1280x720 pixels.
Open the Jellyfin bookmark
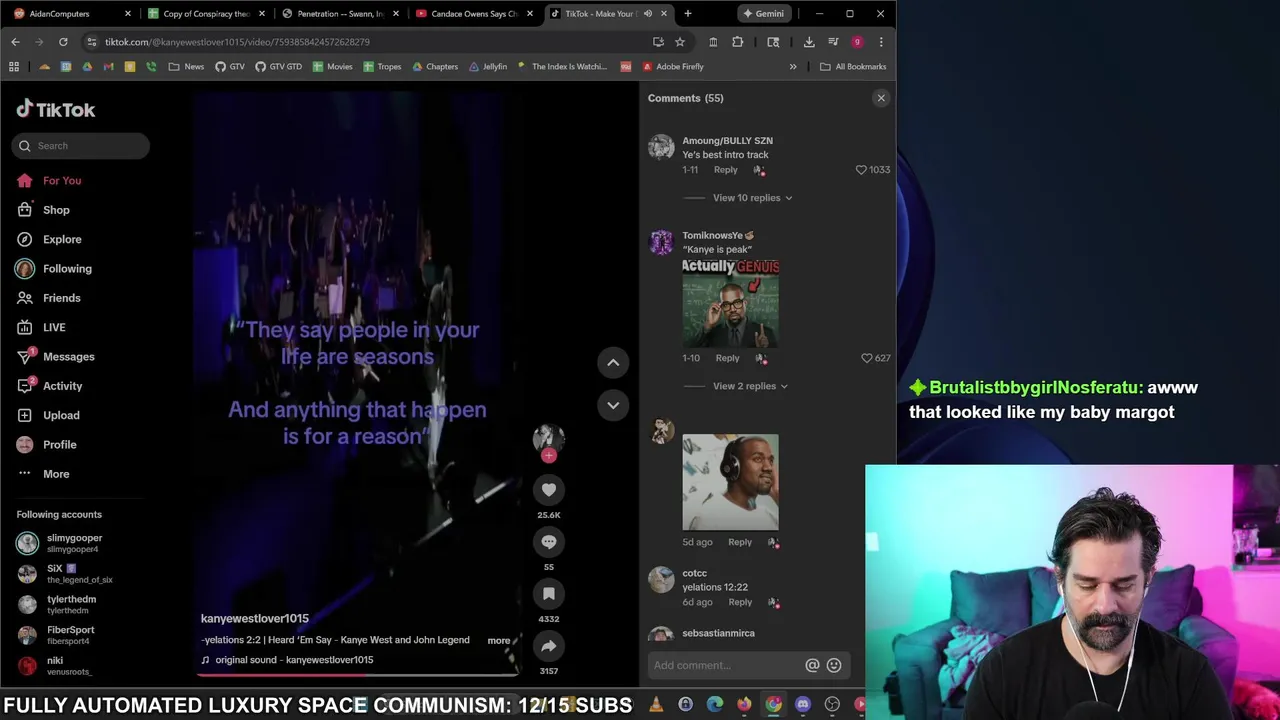(487, 67)
